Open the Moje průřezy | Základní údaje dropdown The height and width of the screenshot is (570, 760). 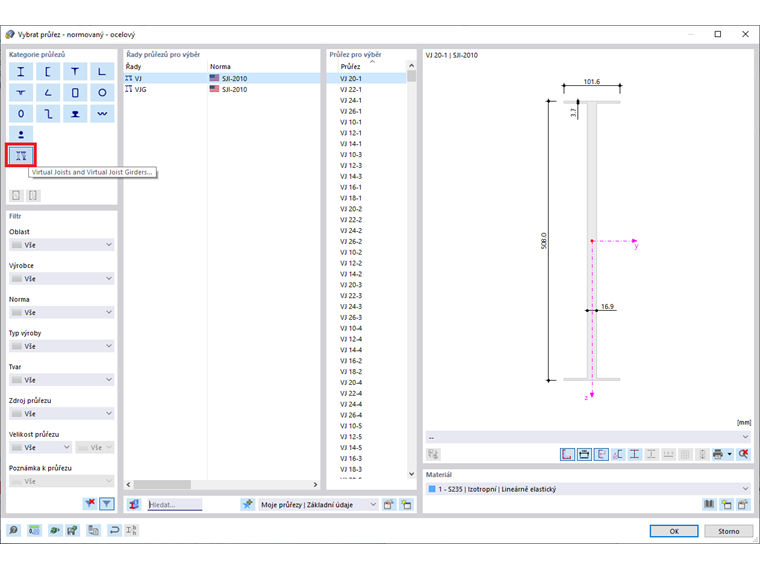click(318, 505)
